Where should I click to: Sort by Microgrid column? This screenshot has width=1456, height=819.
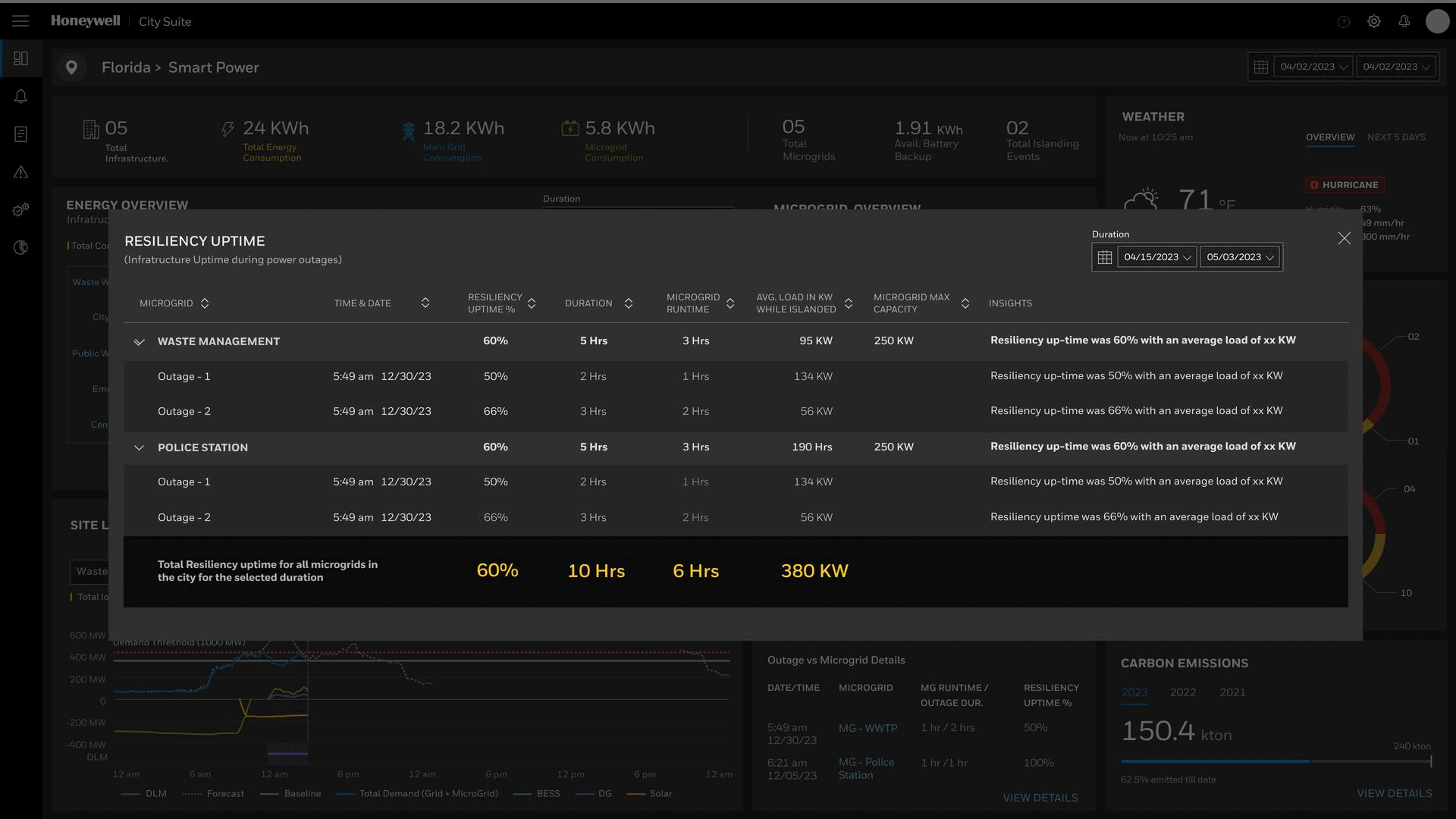(205, 303)
